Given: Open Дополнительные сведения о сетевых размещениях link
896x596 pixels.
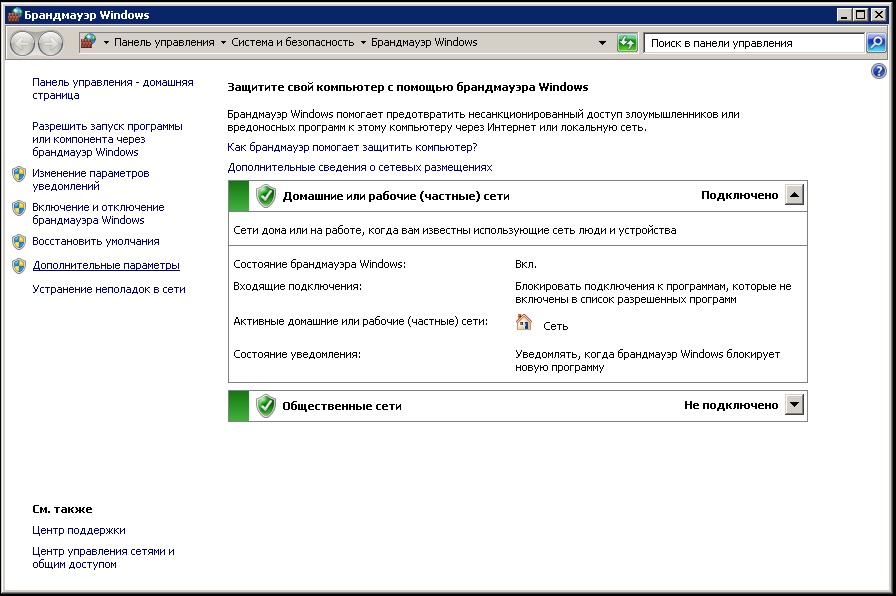Looking at the screenshot, I should click(x=359, y=167).
